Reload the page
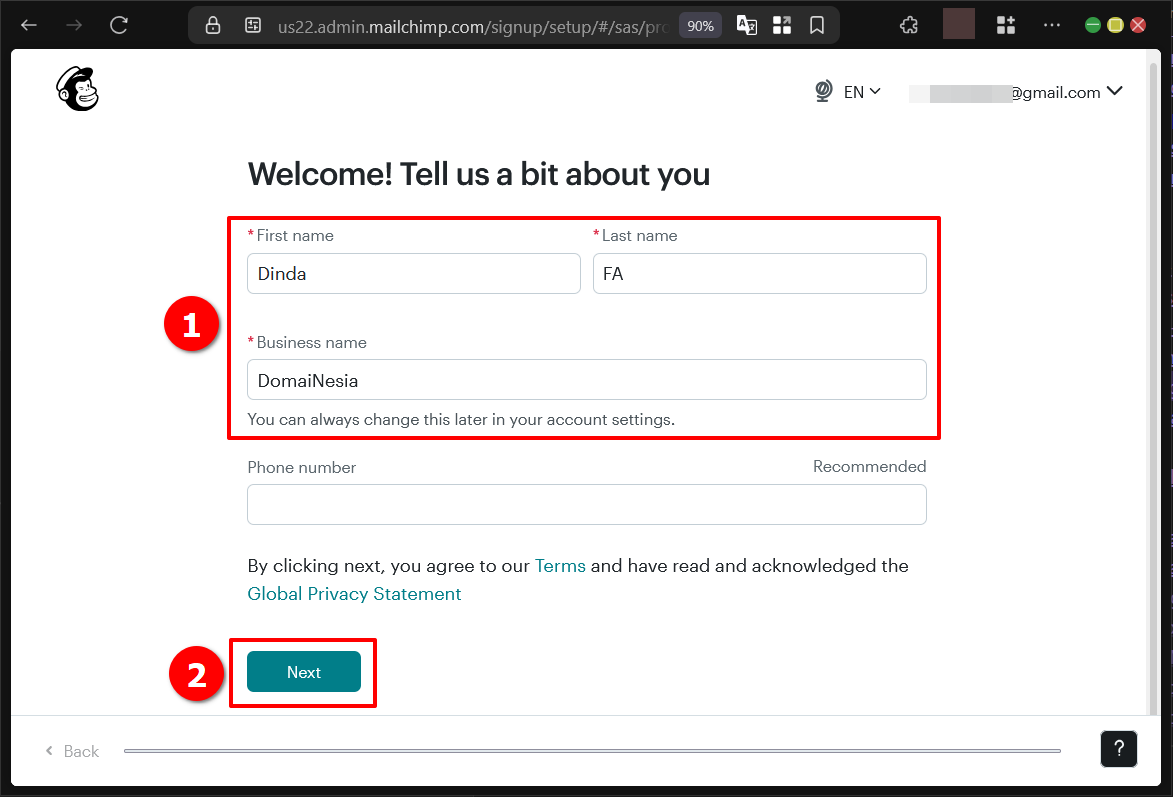The height and width of the screenshot is (797, 1173). pyautogui.click(x=119, y=25)
